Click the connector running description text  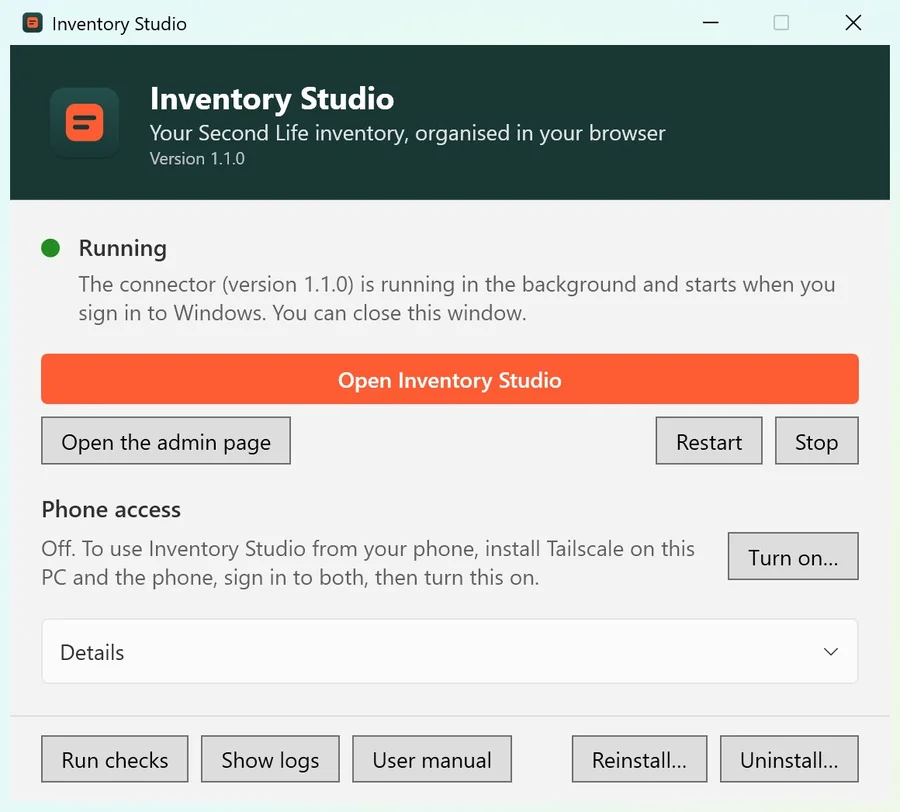(x=456, y=298)
